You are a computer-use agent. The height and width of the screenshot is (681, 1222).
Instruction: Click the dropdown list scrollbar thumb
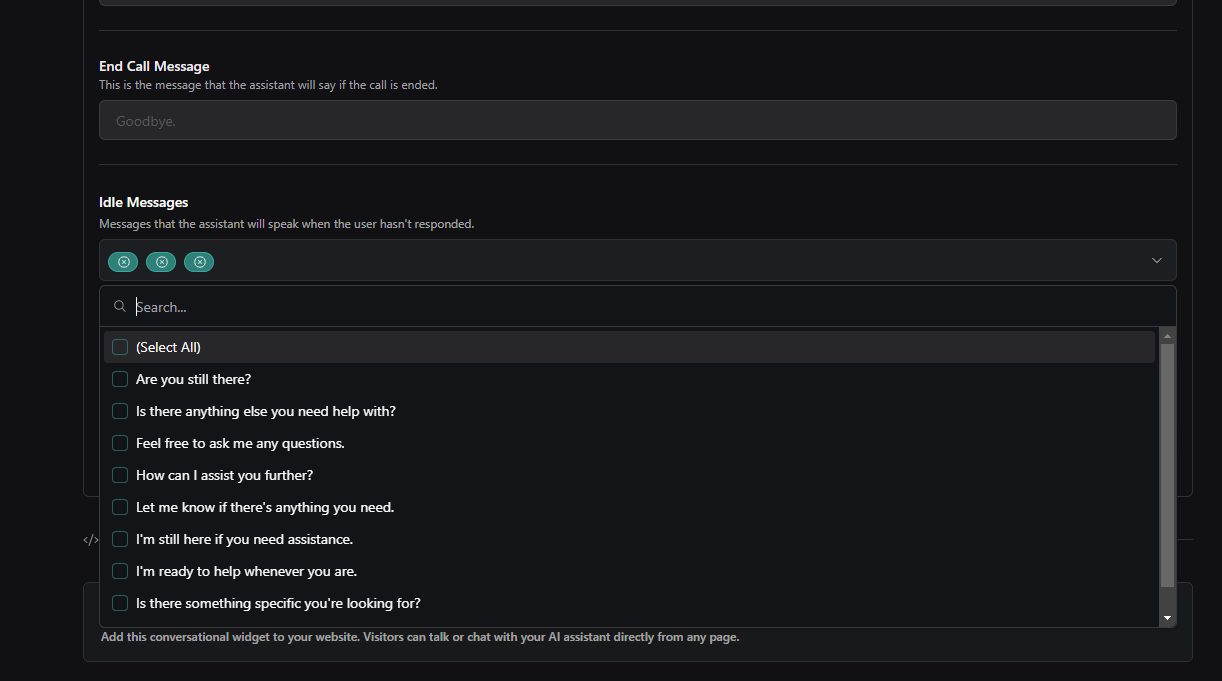(x=1167, y=465)
